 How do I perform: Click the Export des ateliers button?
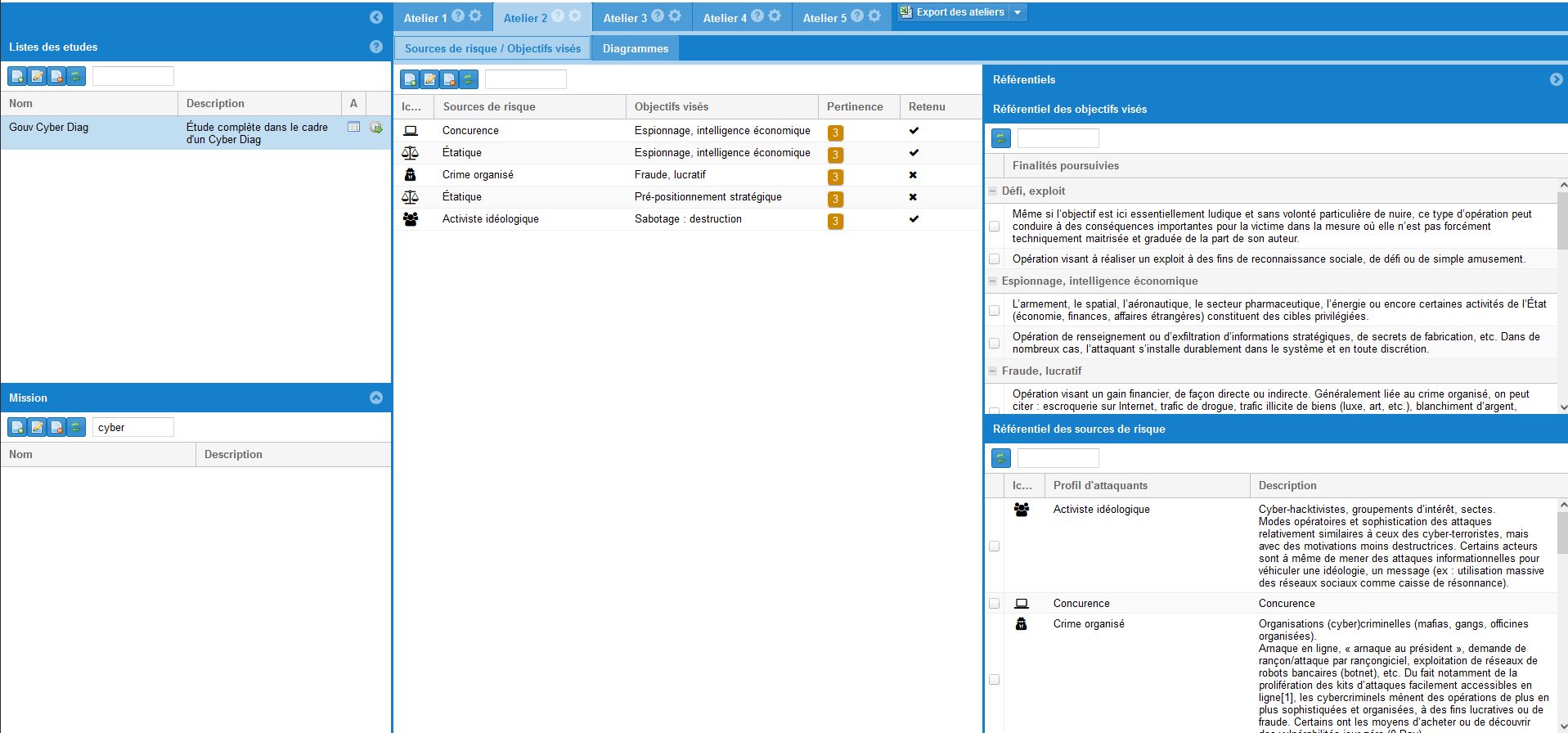[954, 12]
